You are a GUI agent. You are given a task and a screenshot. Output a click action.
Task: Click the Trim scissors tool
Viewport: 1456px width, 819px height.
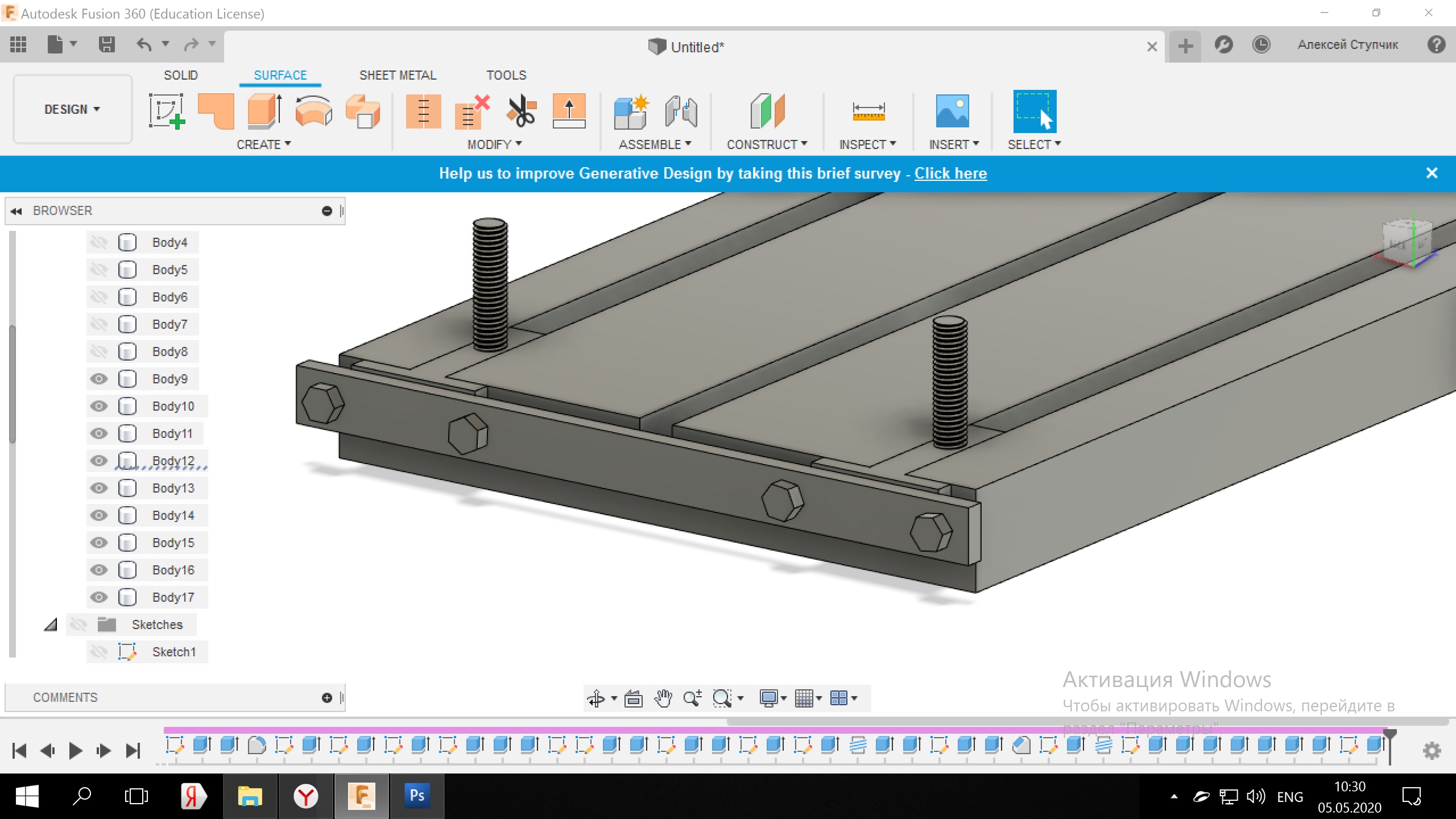coord(521,111)
